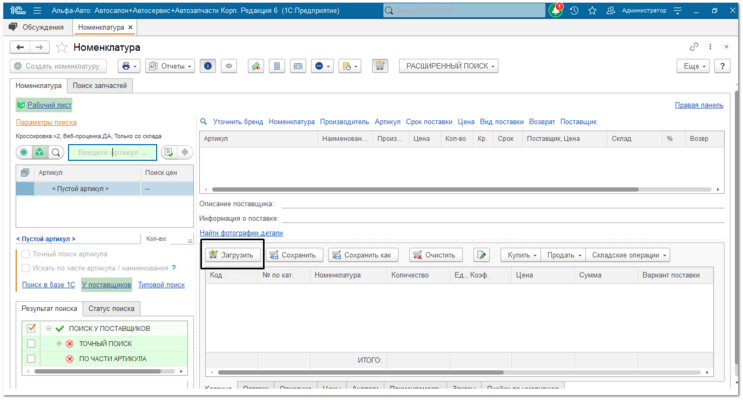Open the Еще dropdown menu
Image resolution: width=743 pixels, height=400 pixels.
tap(694, 66)
